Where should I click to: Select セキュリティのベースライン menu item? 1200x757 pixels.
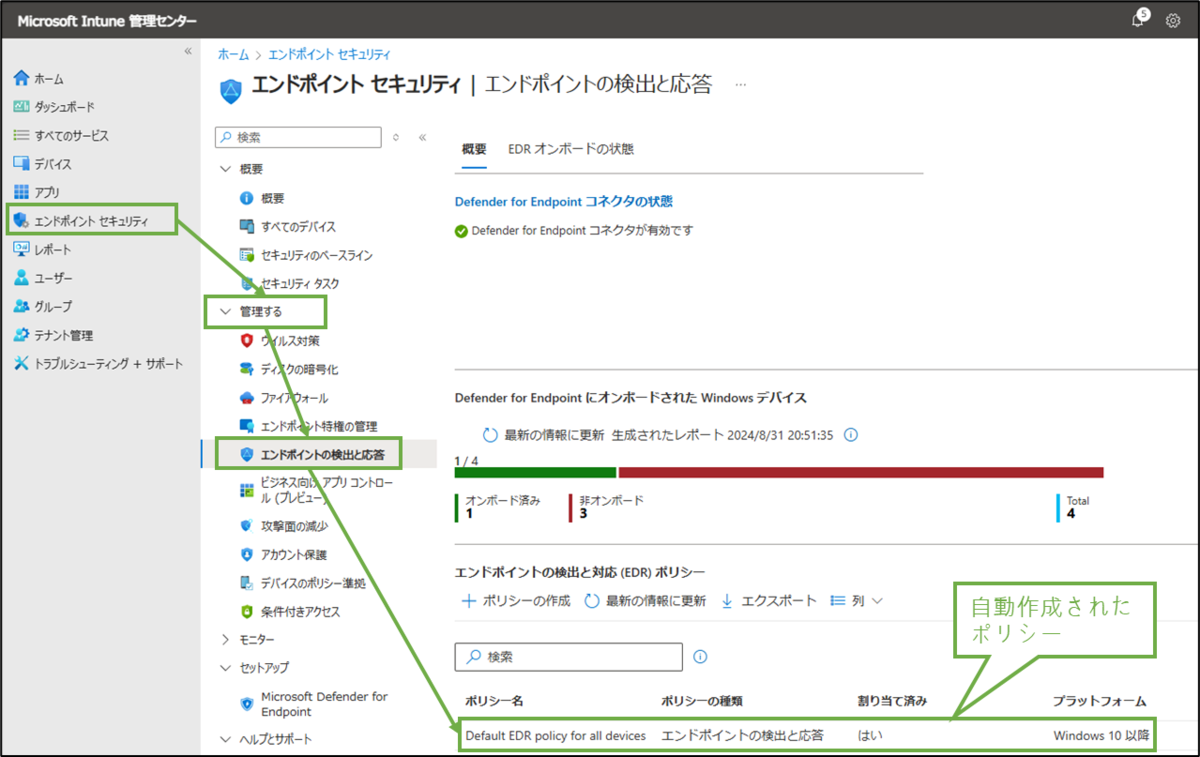pos(316,255)
